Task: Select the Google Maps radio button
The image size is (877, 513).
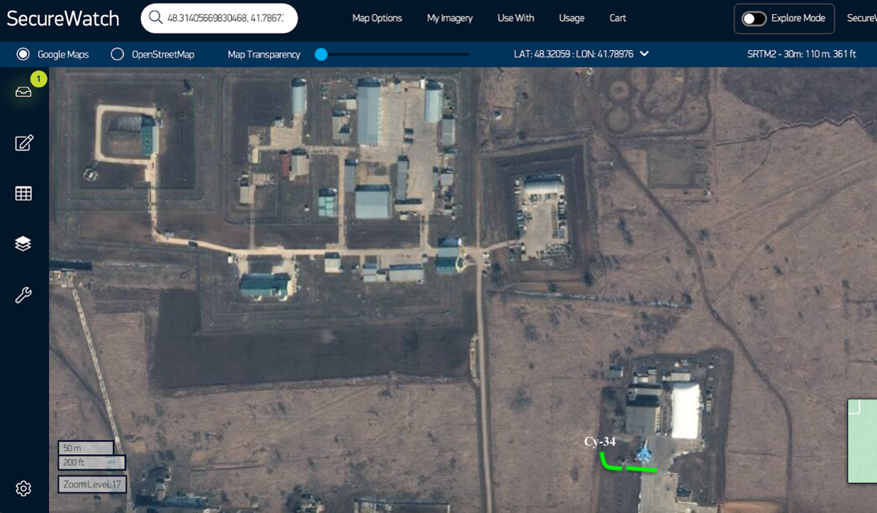Action: pos(23,54)
